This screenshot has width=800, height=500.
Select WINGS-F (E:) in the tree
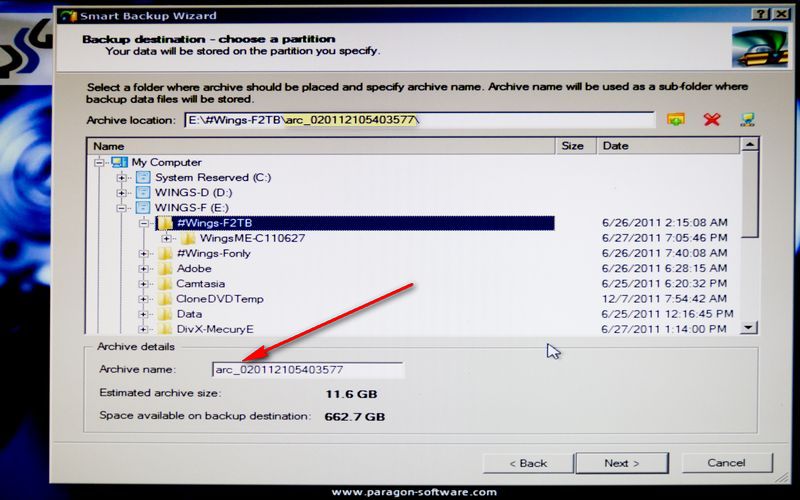click(192, 208)
